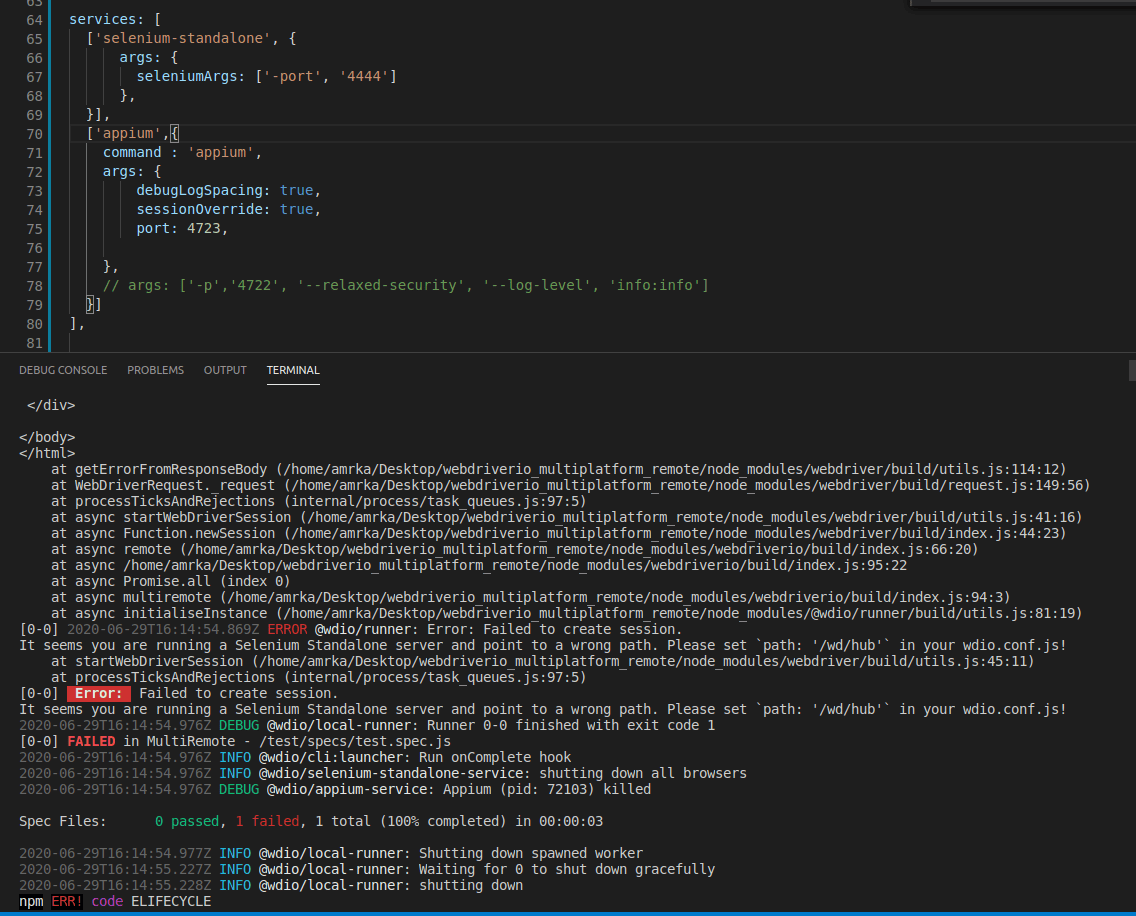Activate the TERMINAL tab
1136x916 pixels.
[x=293, y=370]
